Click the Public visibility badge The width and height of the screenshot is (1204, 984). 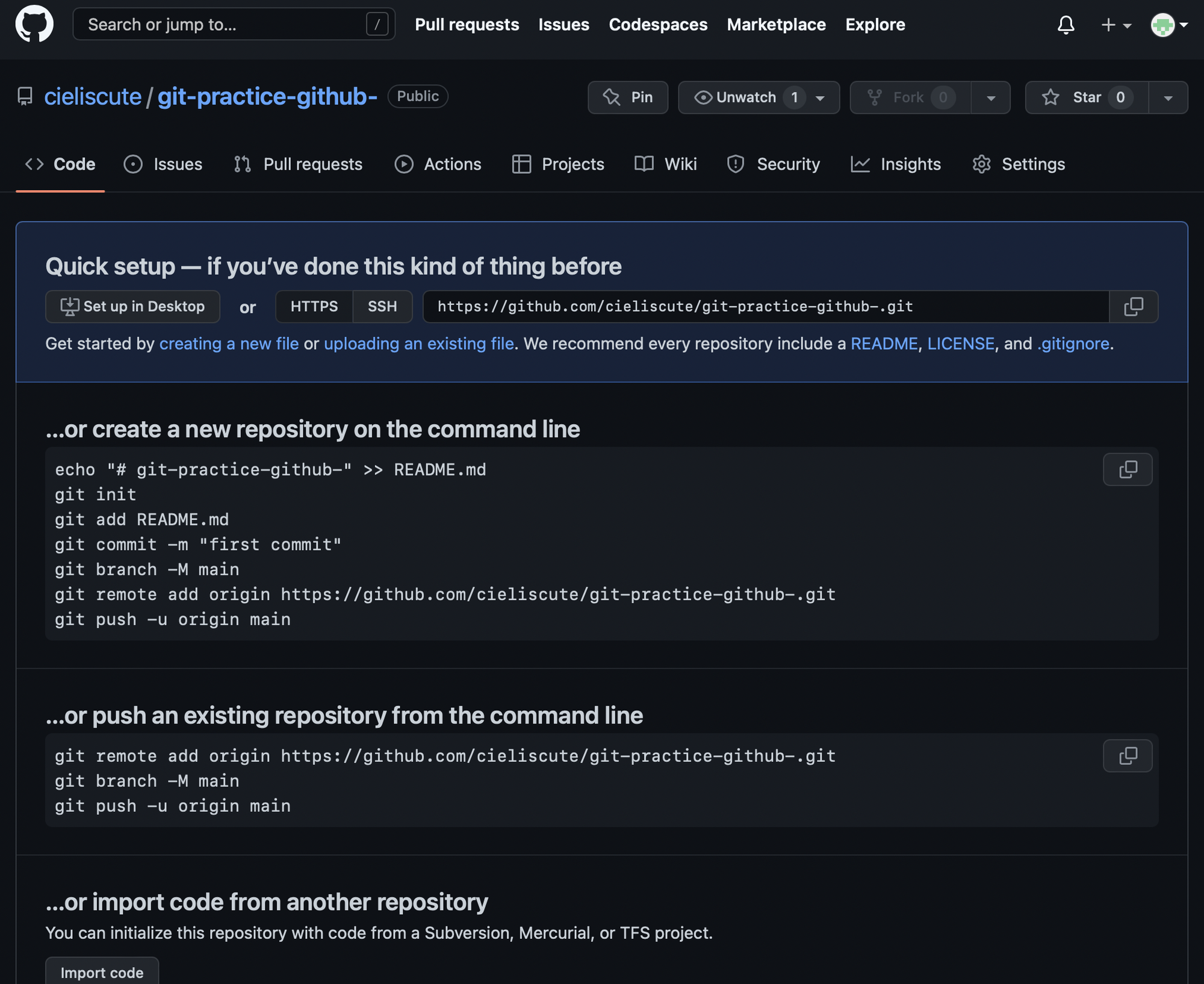(418, 96)
